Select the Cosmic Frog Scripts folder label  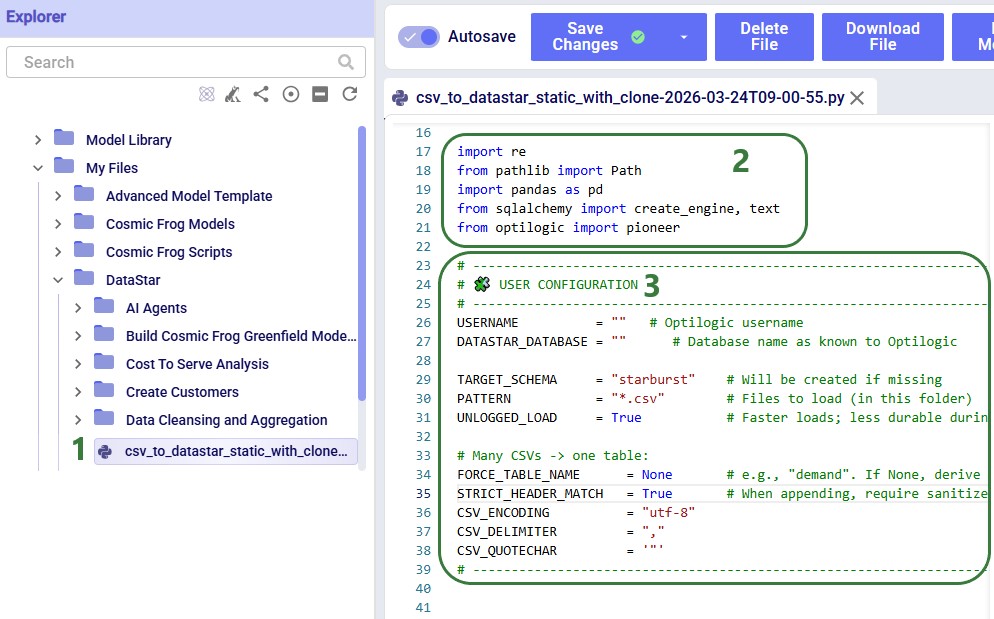169,252
